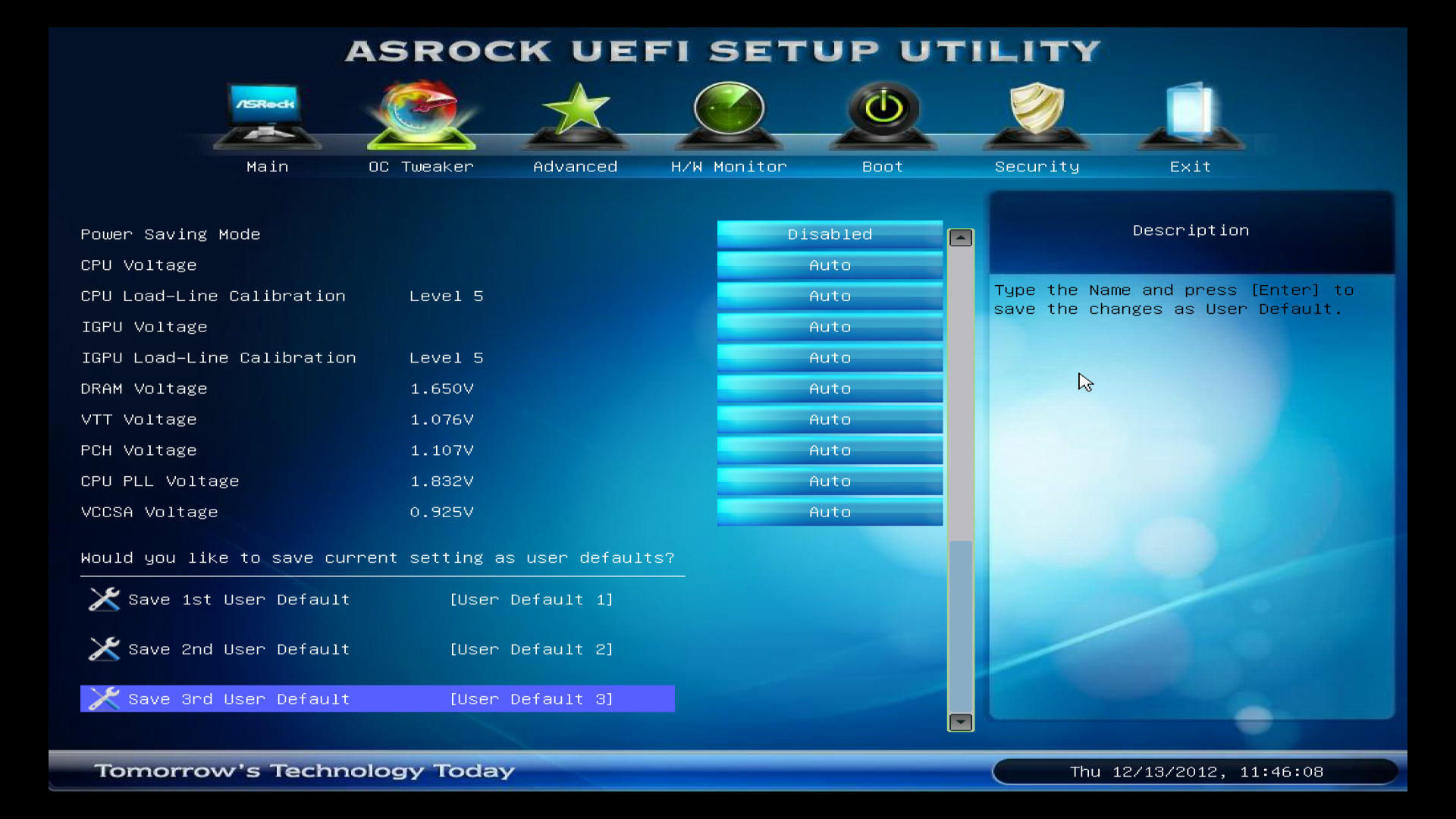The height and width of the screenshot is (819, 1456).
Task: Switch to the Security tab label
Action: pyautogui.click(x=1037, y=167)
